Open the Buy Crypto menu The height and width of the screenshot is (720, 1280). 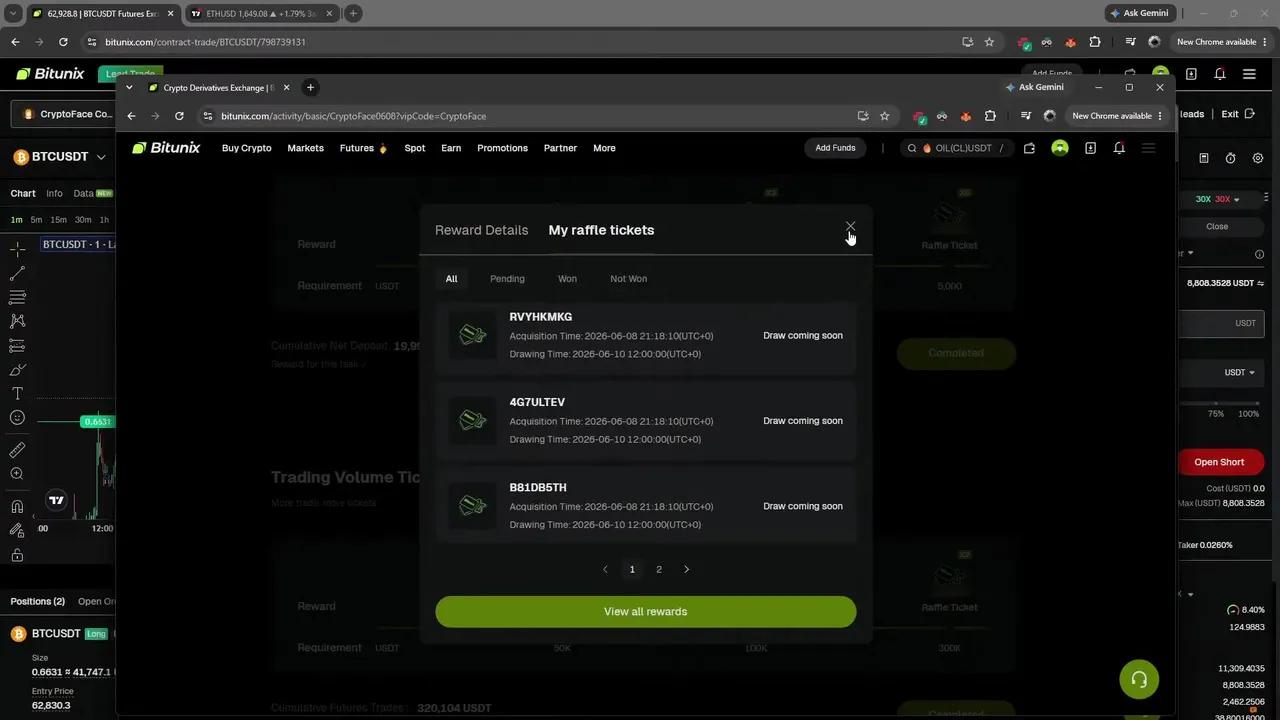click(247, 148)
